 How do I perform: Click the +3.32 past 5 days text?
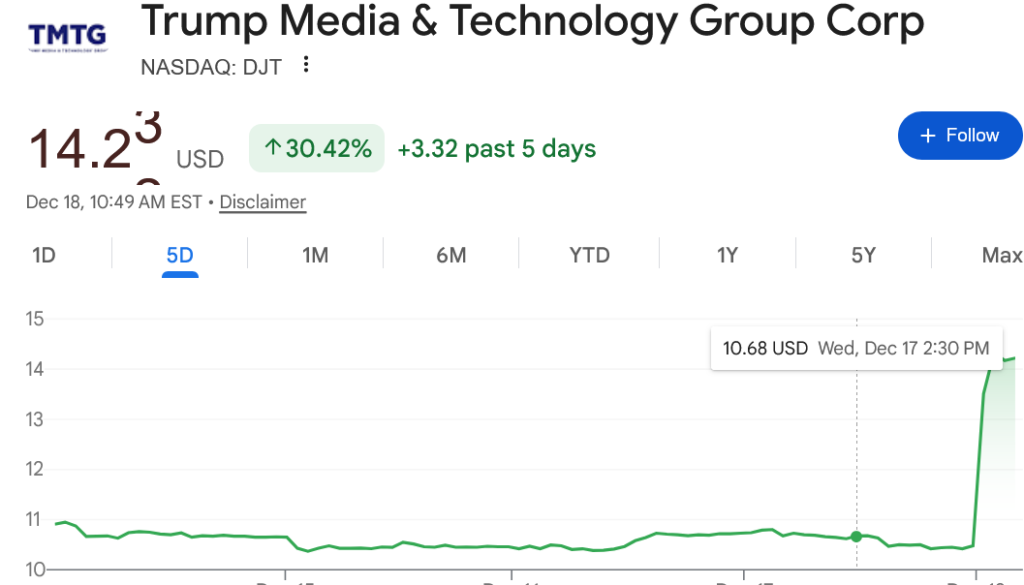[496, 149]
